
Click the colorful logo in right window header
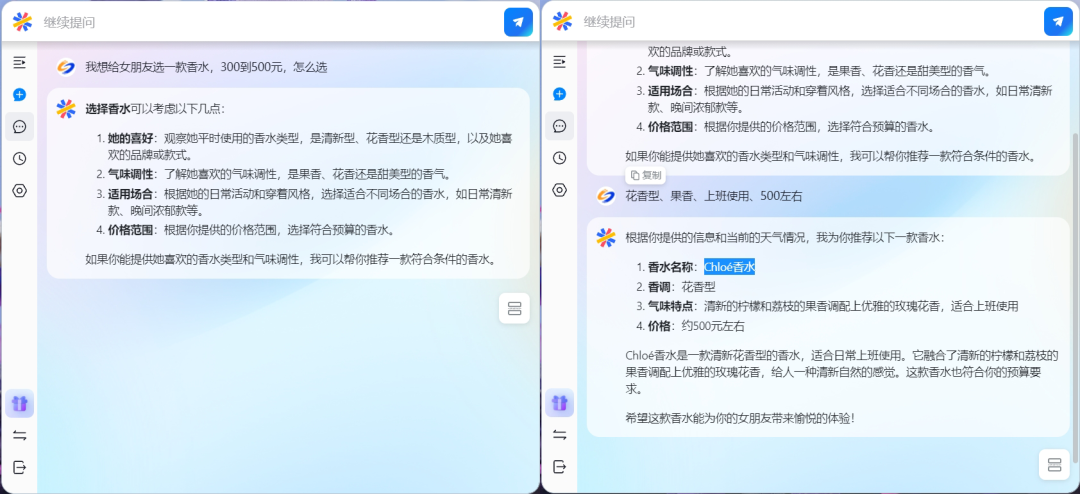tap(562, 22)
